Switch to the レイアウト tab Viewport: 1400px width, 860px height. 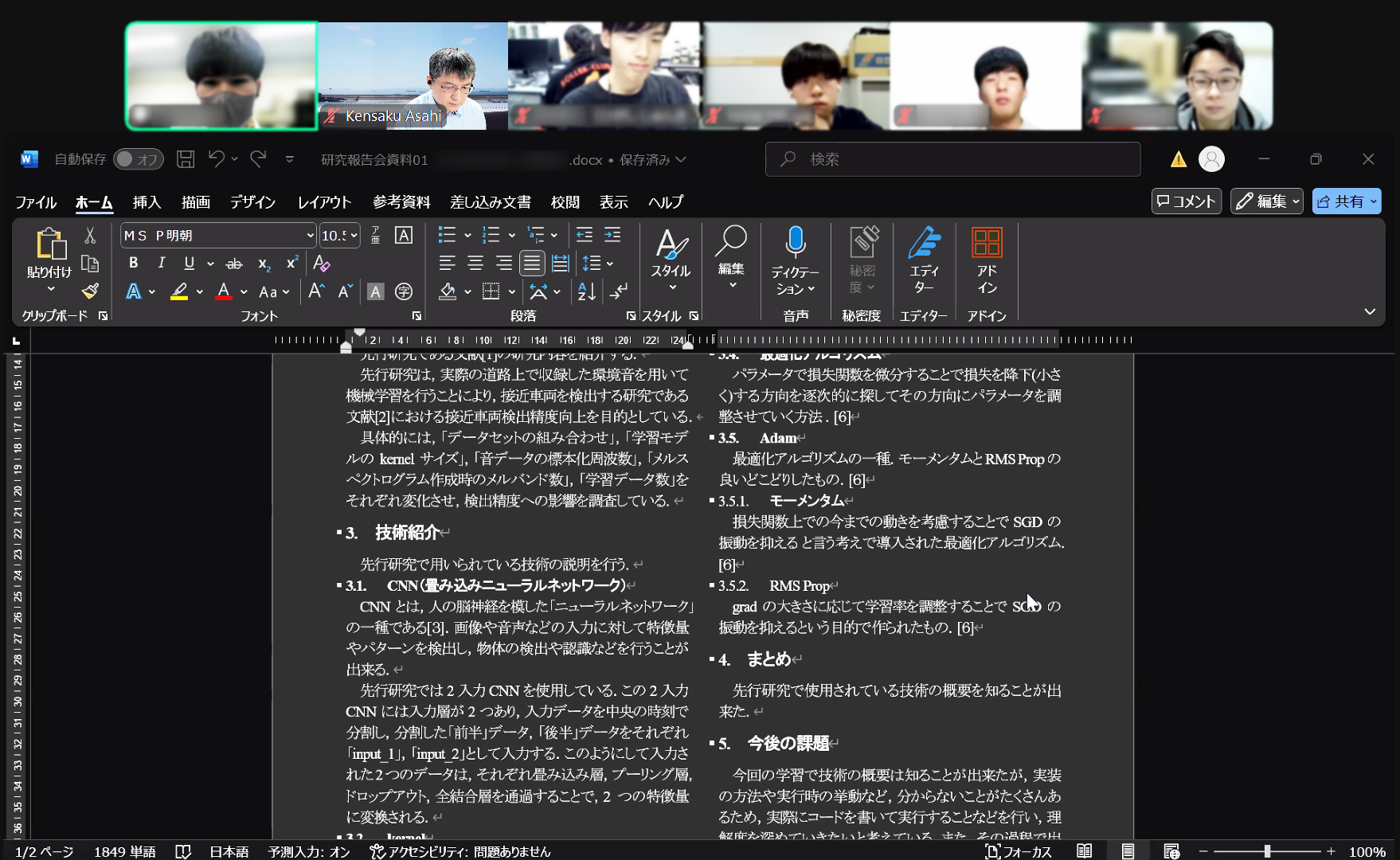click(x=324, y=202)
